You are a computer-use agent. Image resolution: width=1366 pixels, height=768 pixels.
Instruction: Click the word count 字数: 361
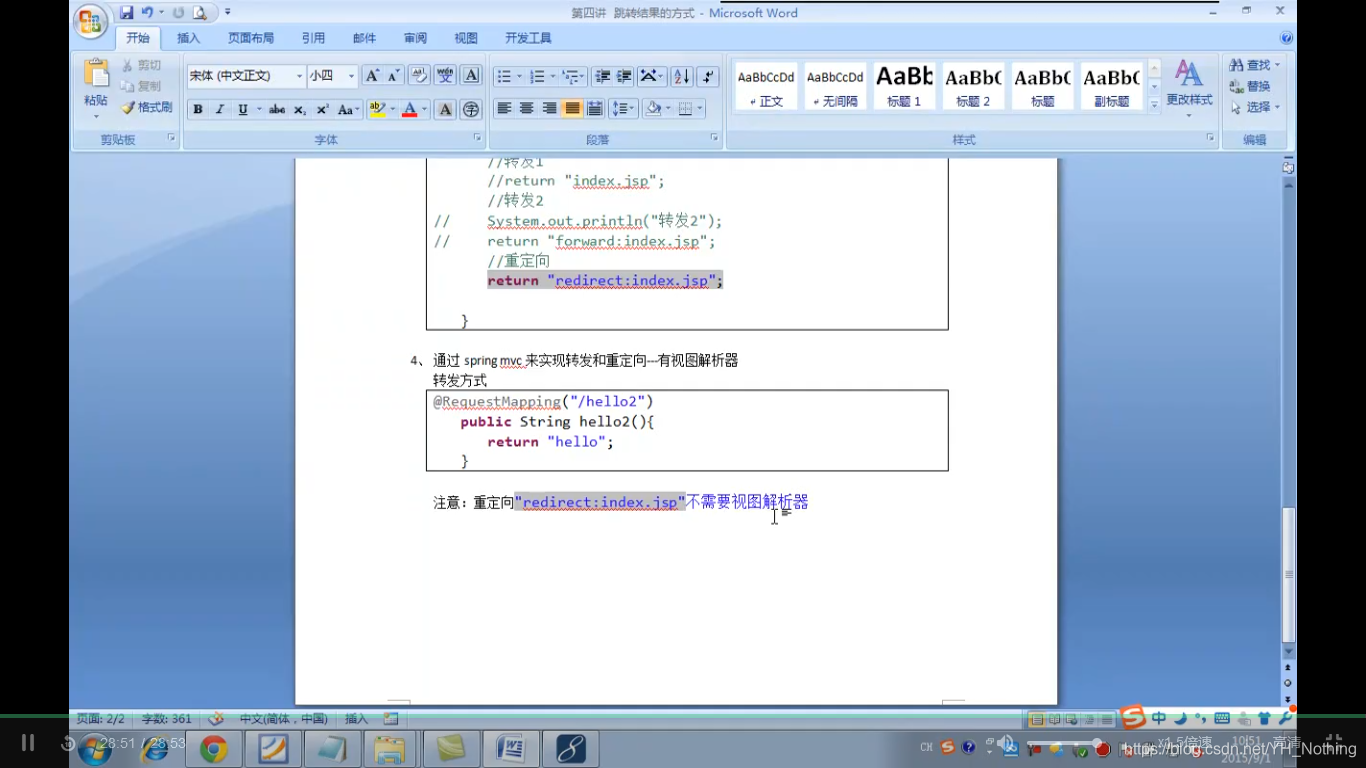click(166, 719)
